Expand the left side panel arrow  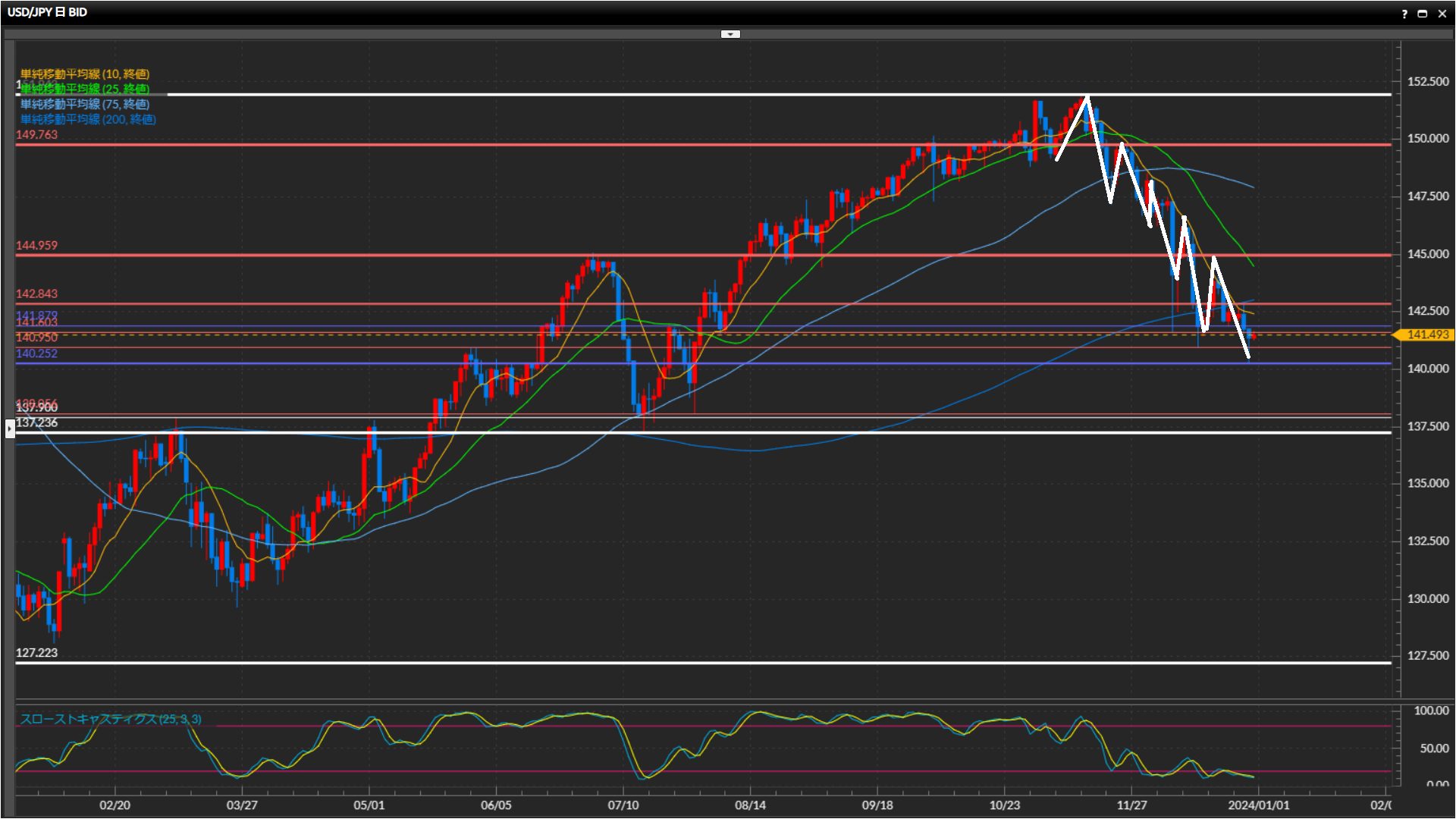click(9, 429)
